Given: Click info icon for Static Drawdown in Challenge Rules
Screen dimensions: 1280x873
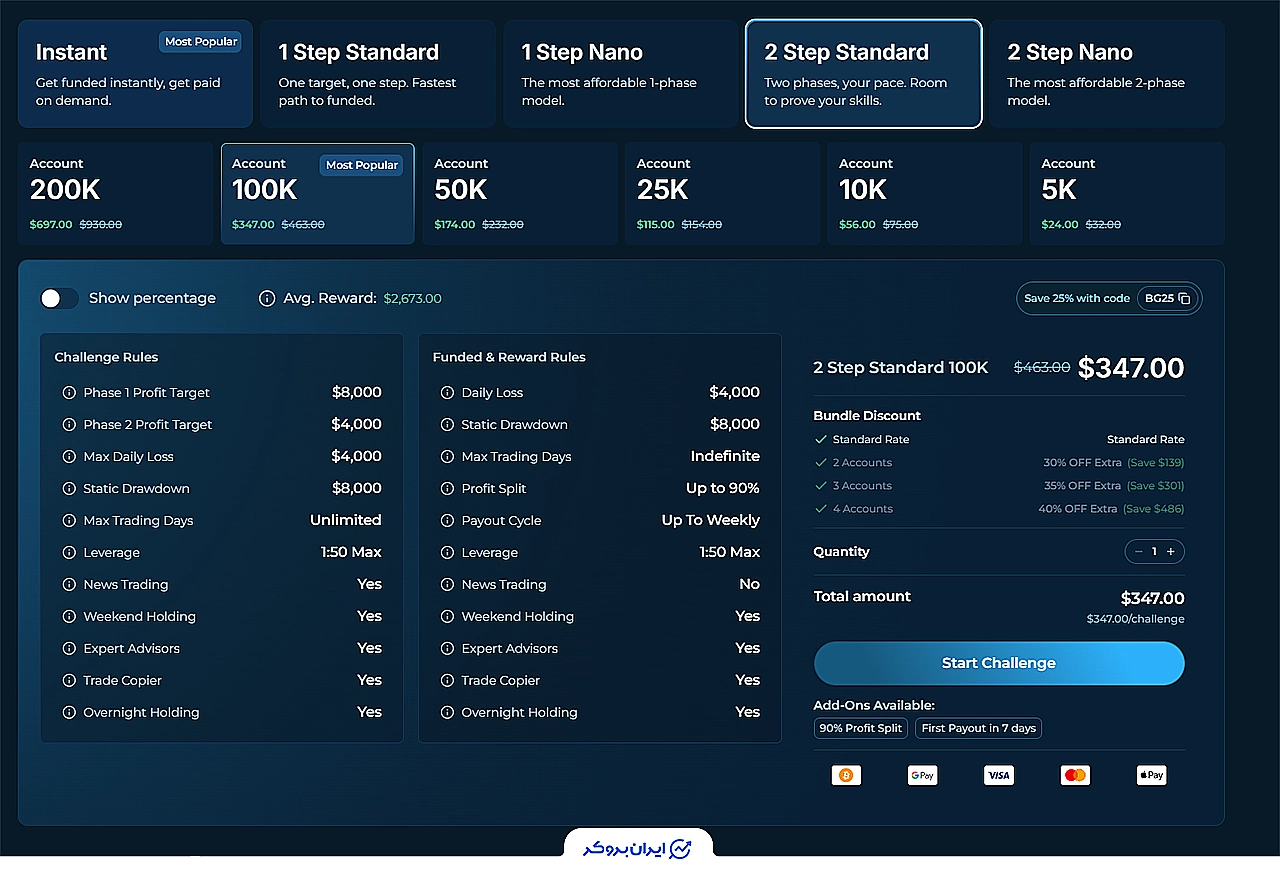Looking at the screenshot, I should 69,489.
